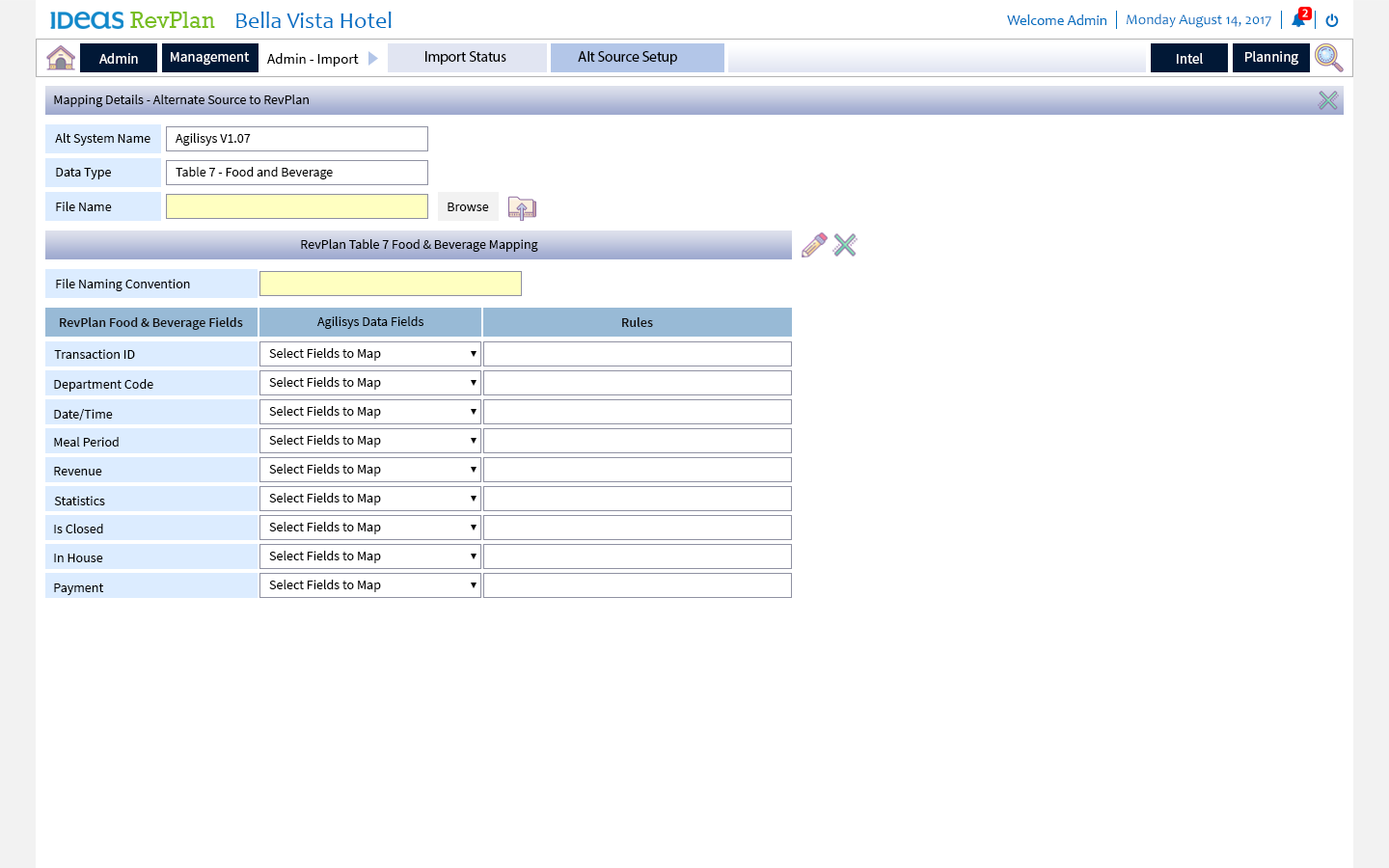Switch to the Import Status tab

point(466,58)
